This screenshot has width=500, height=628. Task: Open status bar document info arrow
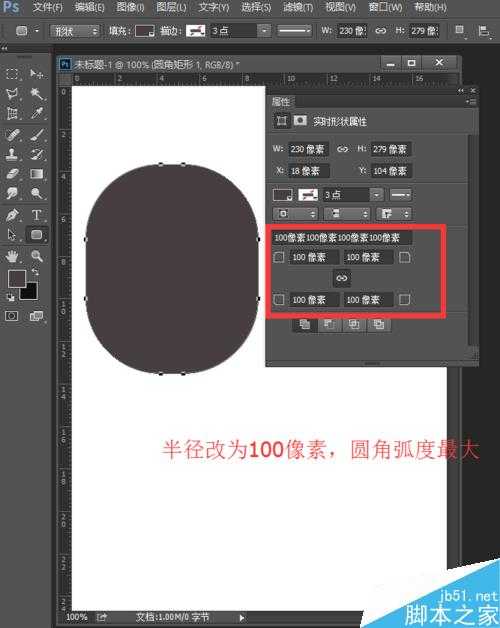coord(242,618)
